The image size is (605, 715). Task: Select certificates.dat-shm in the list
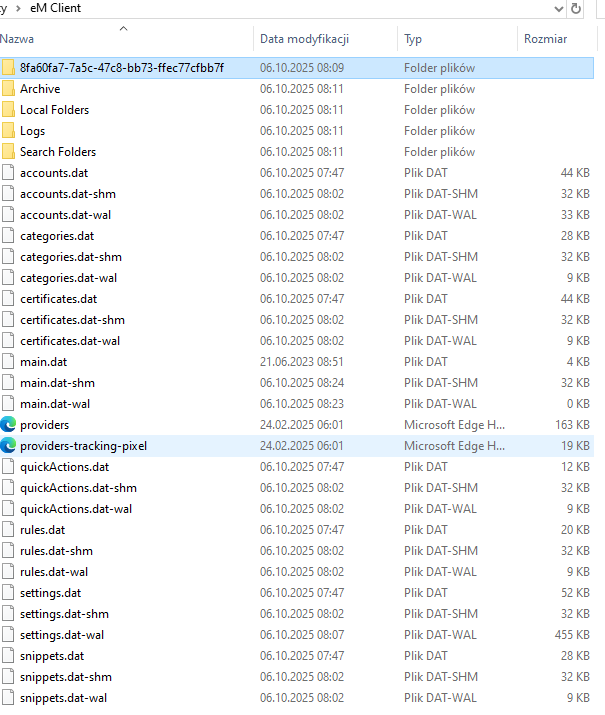tap(72, 320)
